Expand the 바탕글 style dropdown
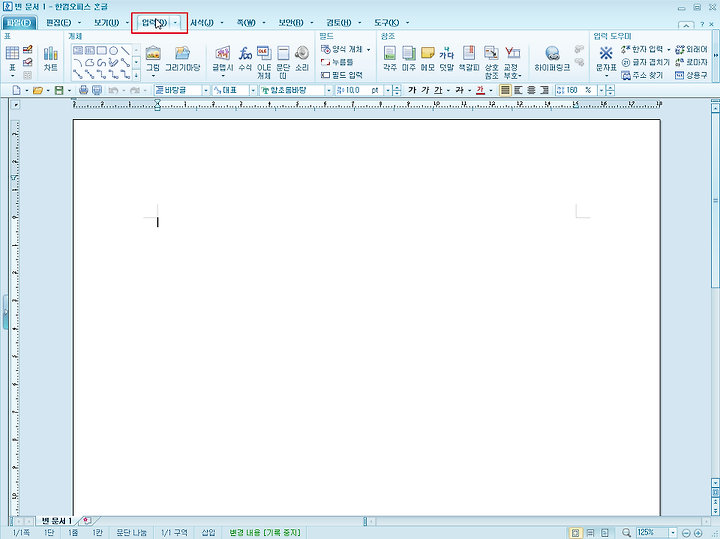 [206, 90]
